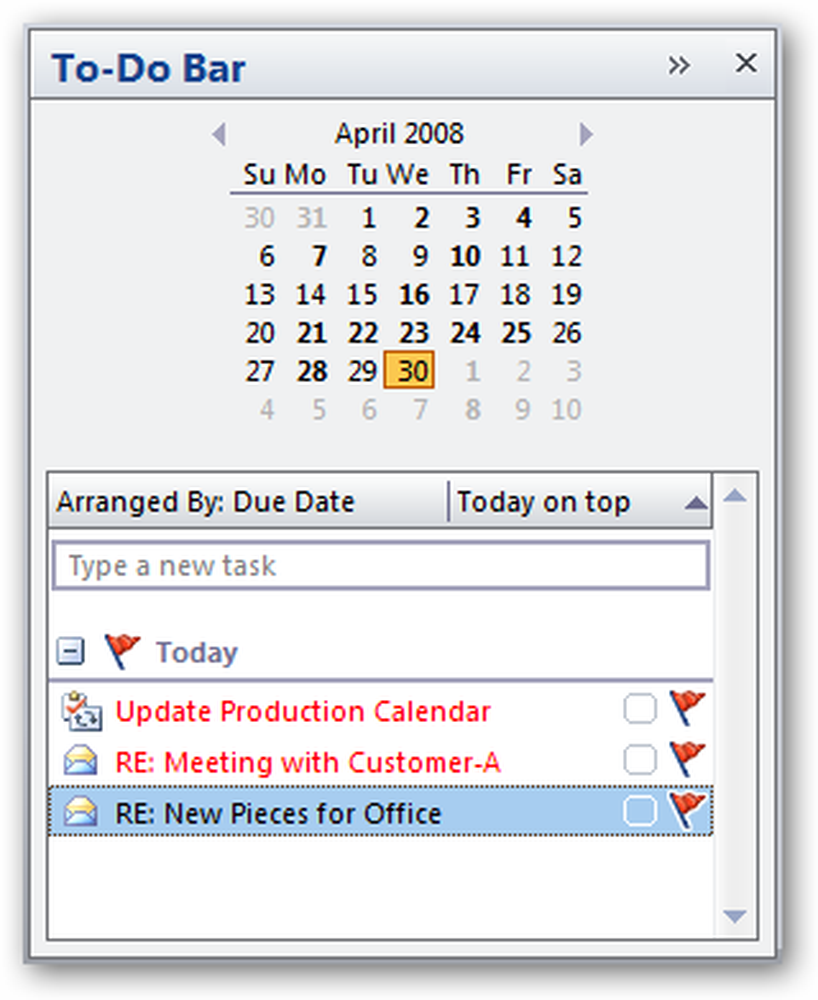
Task: Toggle Today on top sort order
Action: click(580, 501)
